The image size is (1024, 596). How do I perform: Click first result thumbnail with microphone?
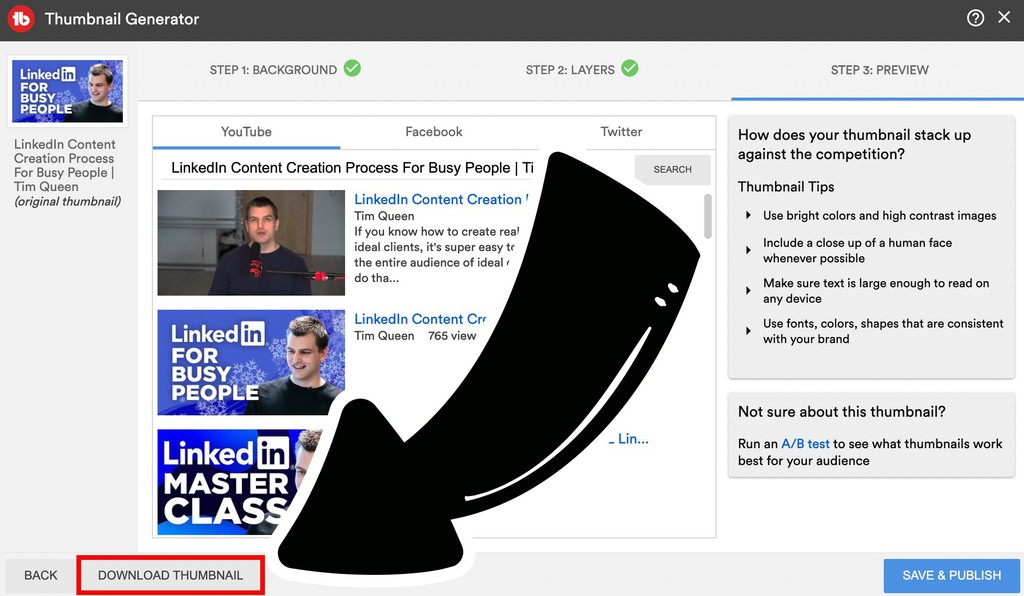251,243
